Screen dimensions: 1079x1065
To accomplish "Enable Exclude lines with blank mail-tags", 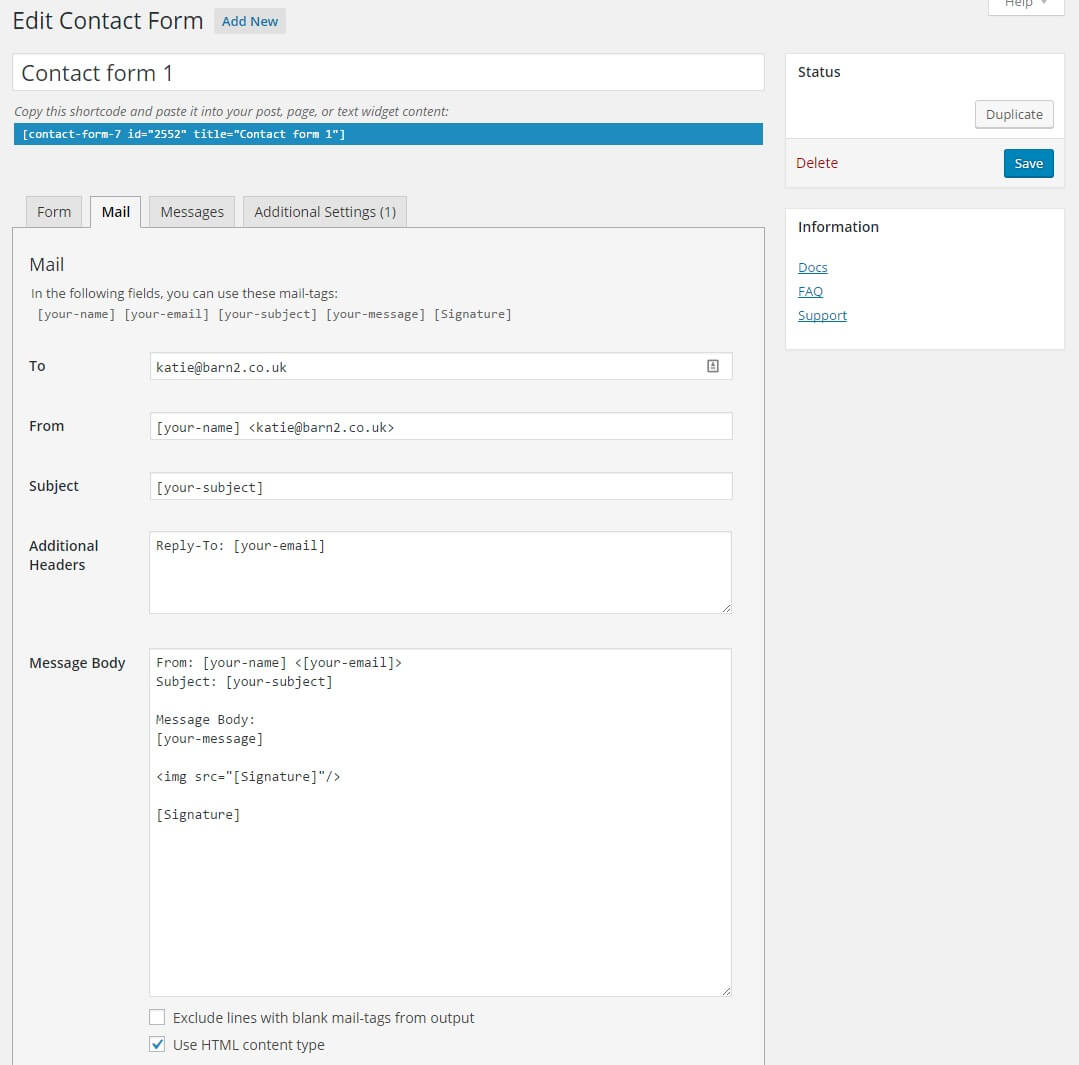I will 157,1018.
